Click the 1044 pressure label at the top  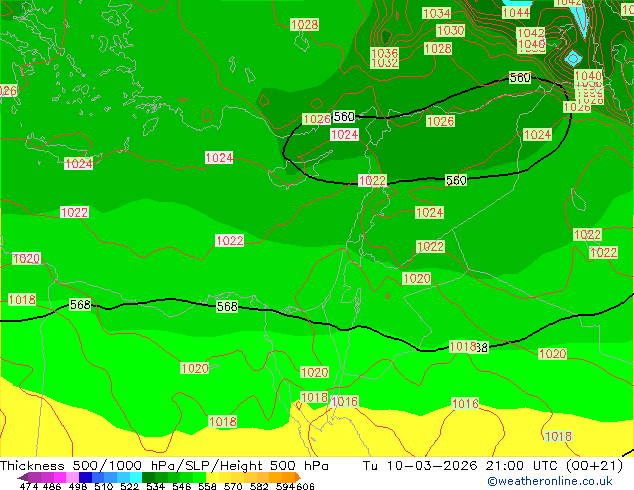516,13
